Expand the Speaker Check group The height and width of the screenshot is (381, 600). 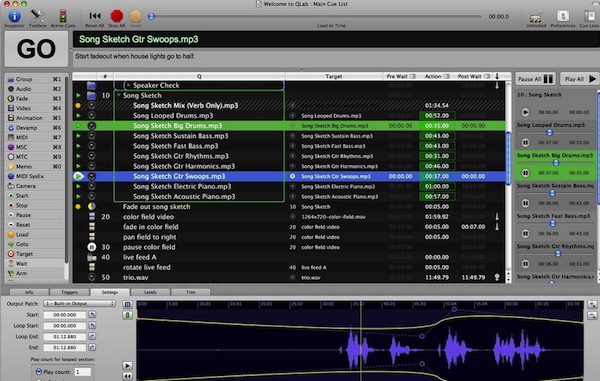[x=129, y=85]
